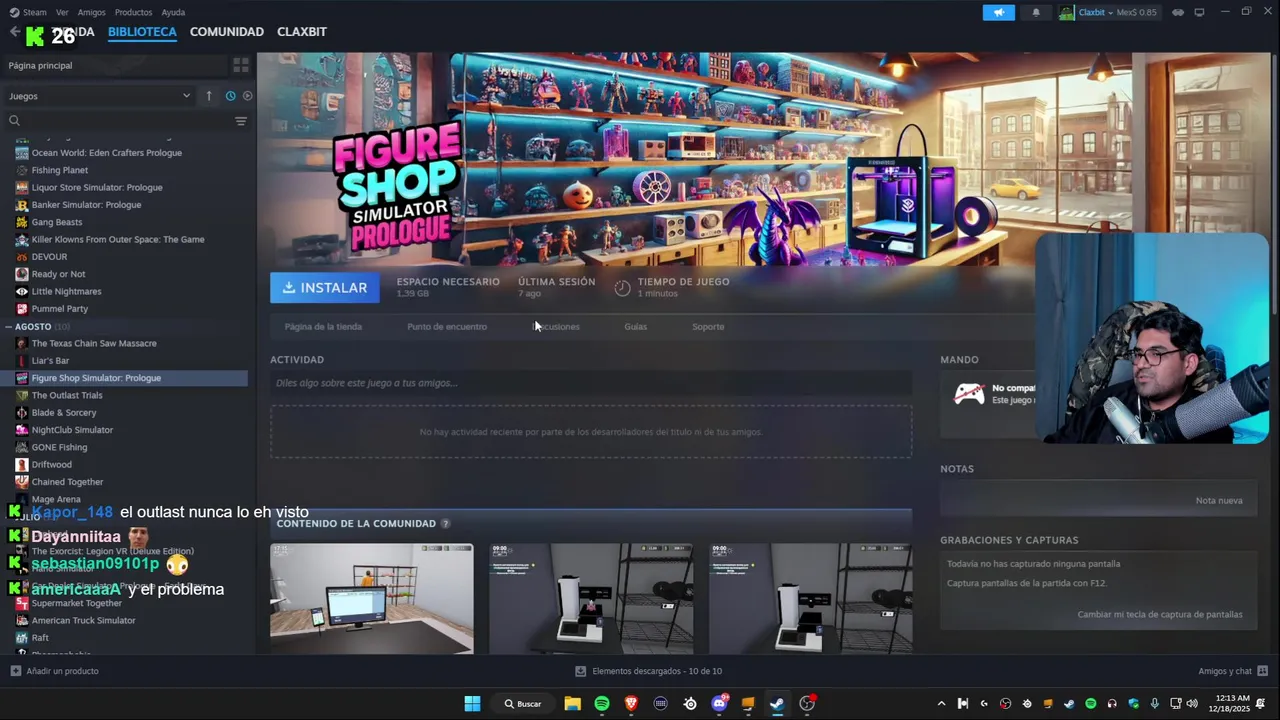Click the Chained Together game icon
1280x720 pixels.
pos(22,482)
